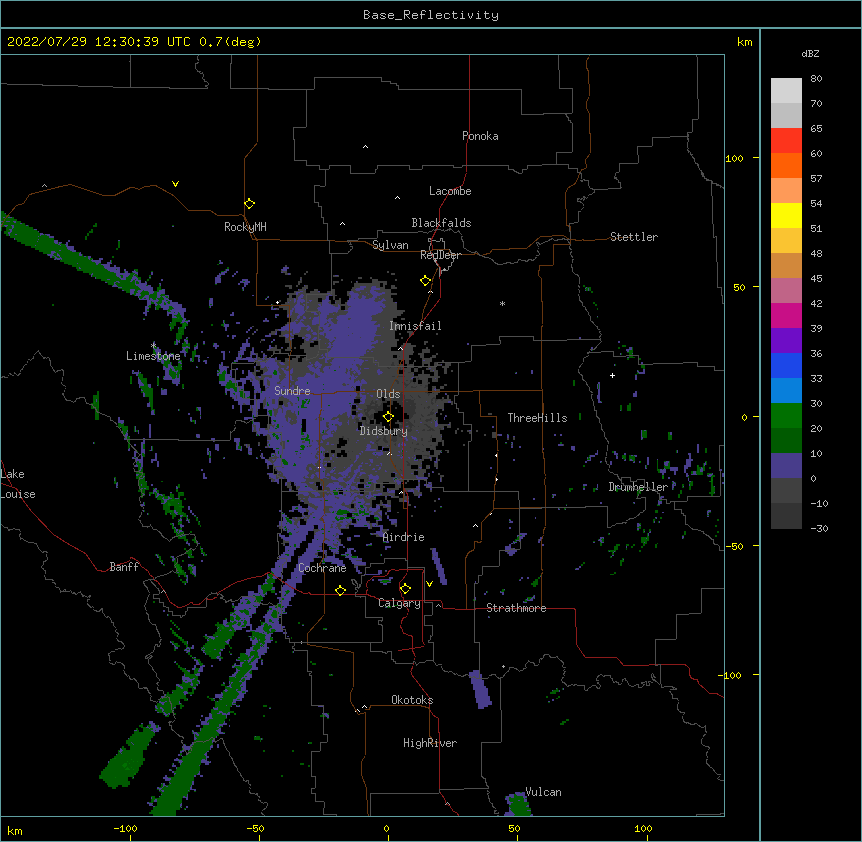This screenshot has height=842, width=862.
Task: Select the mauve 42-45 dBZ legend band
Action: 786,291
